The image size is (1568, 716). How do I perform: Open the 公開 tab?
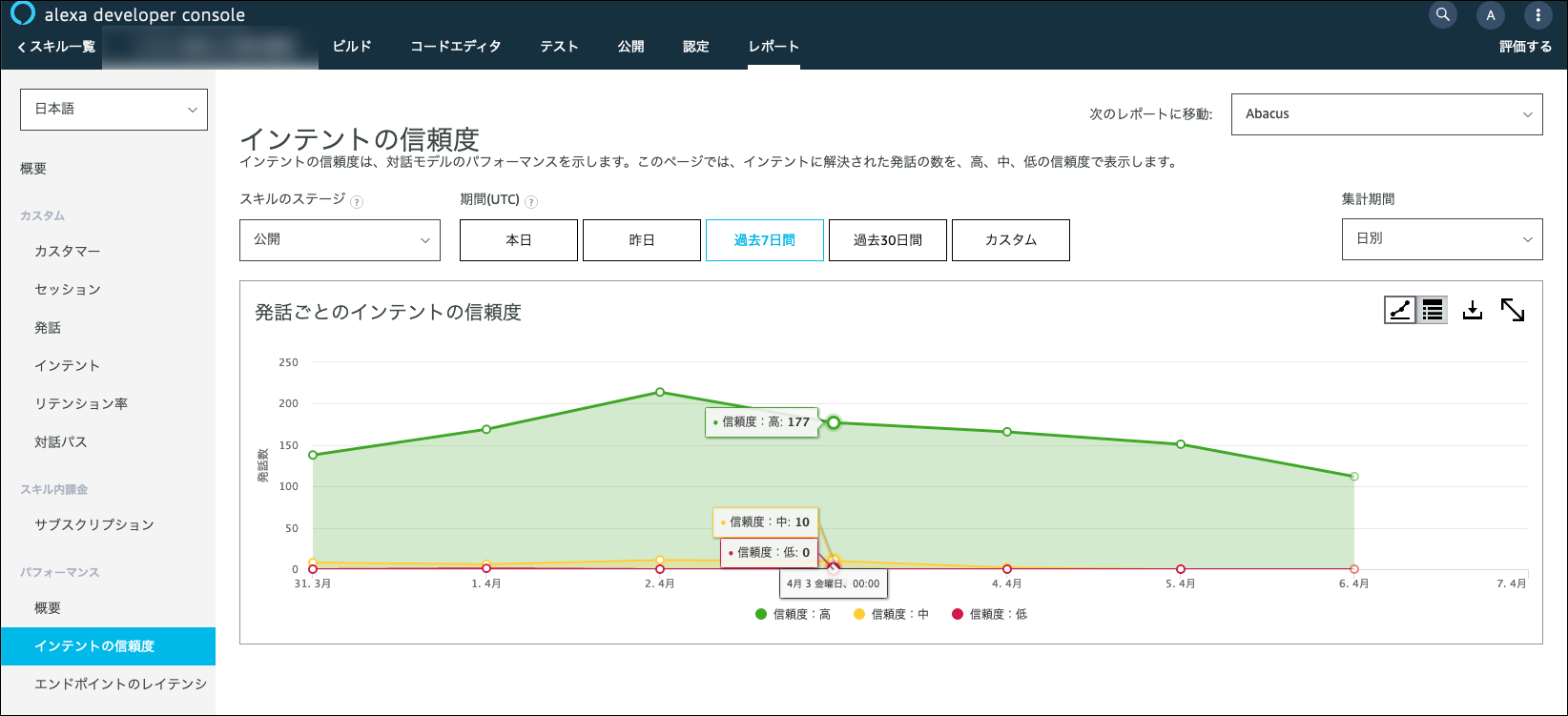click(x=630, y=46)
